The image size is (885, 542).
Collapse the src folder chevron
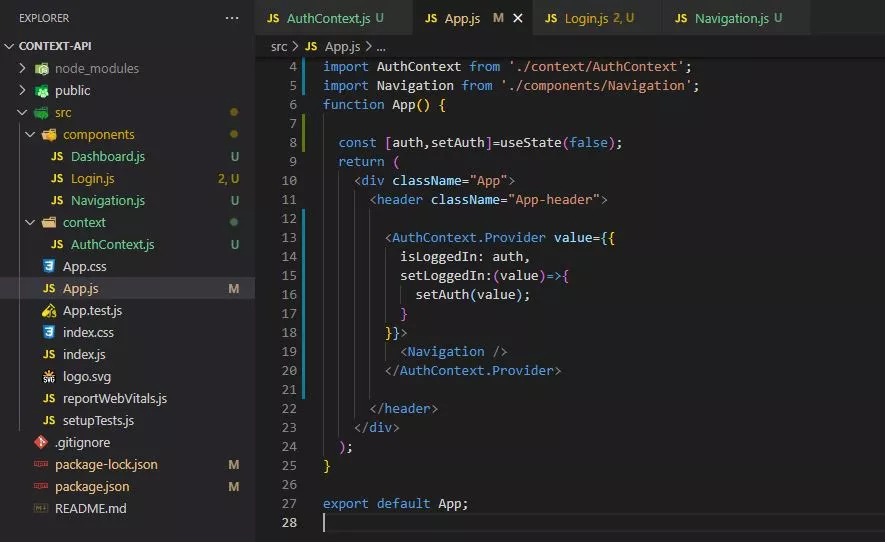22,112
